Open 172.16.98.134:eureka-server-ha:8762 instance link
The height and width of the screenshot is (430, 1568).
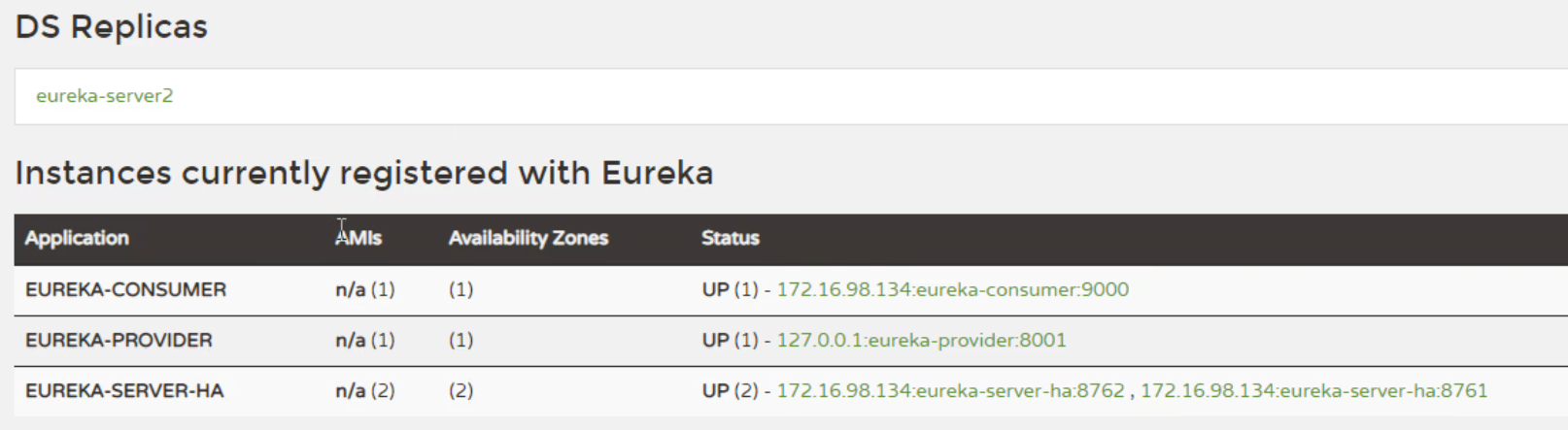950,390
